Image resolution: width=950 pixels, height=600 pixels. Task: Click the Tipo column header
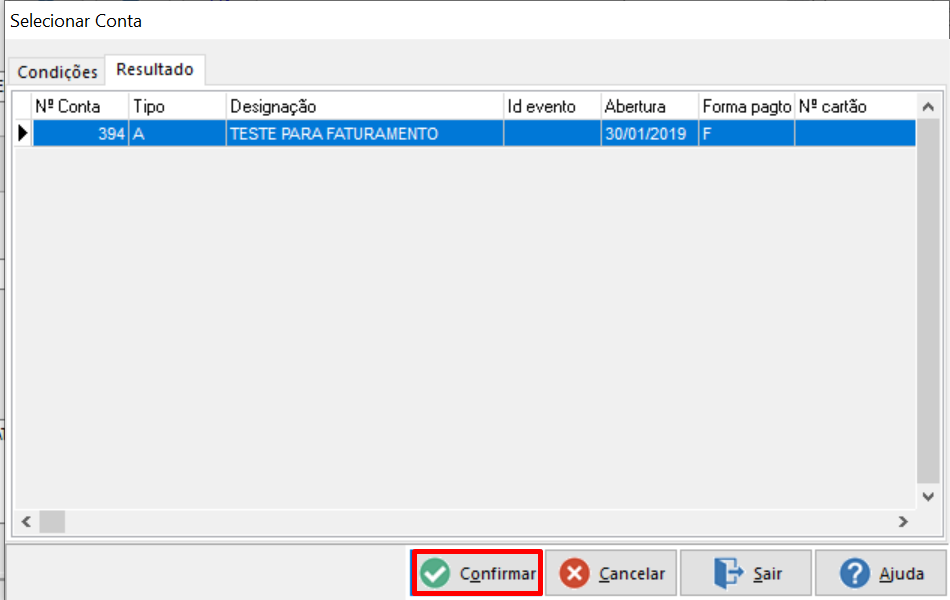pos(177,107)
